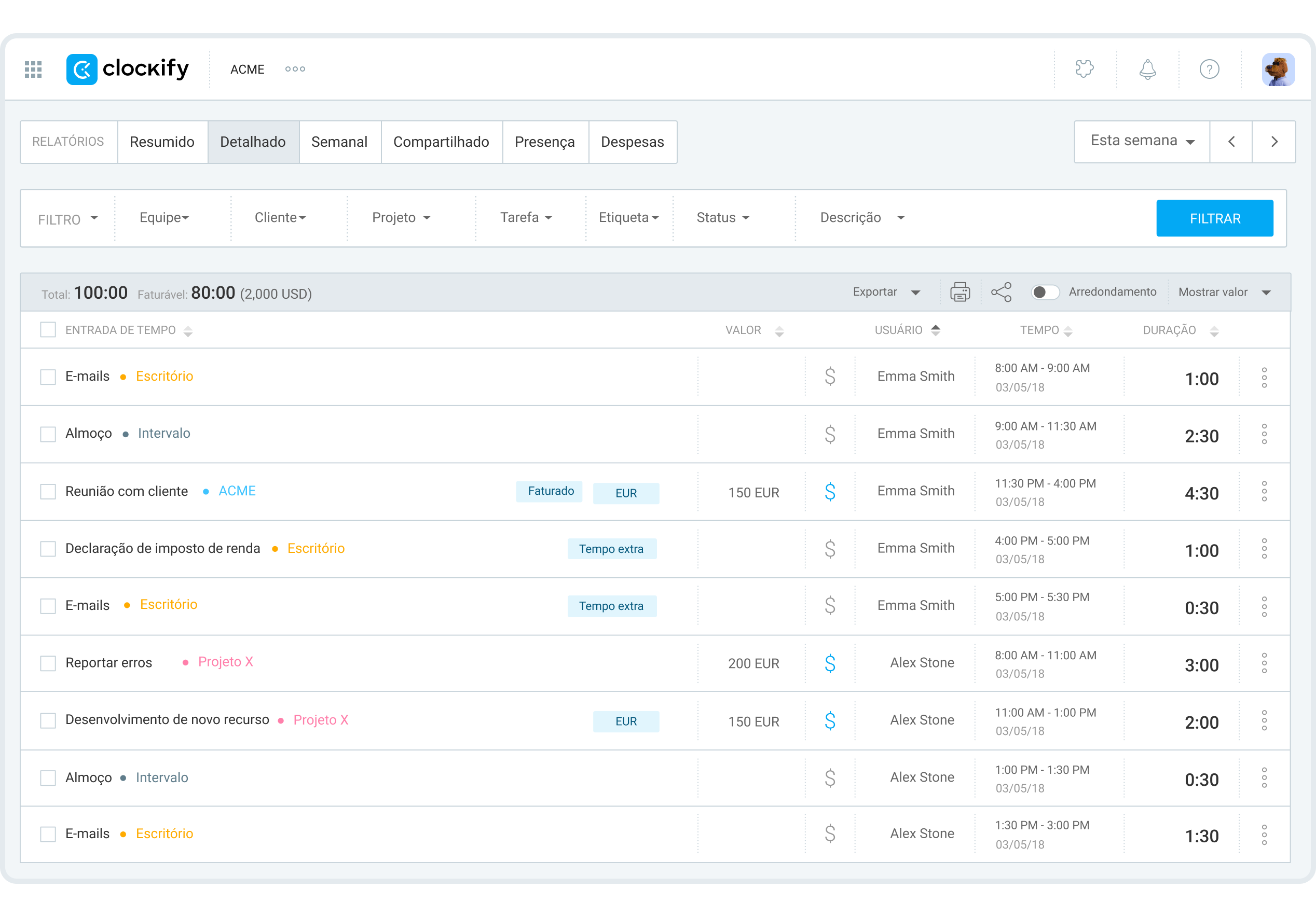Switch to the Semanal report tab
Screen dimensions: 1316x917
click(x=339, y=142)
